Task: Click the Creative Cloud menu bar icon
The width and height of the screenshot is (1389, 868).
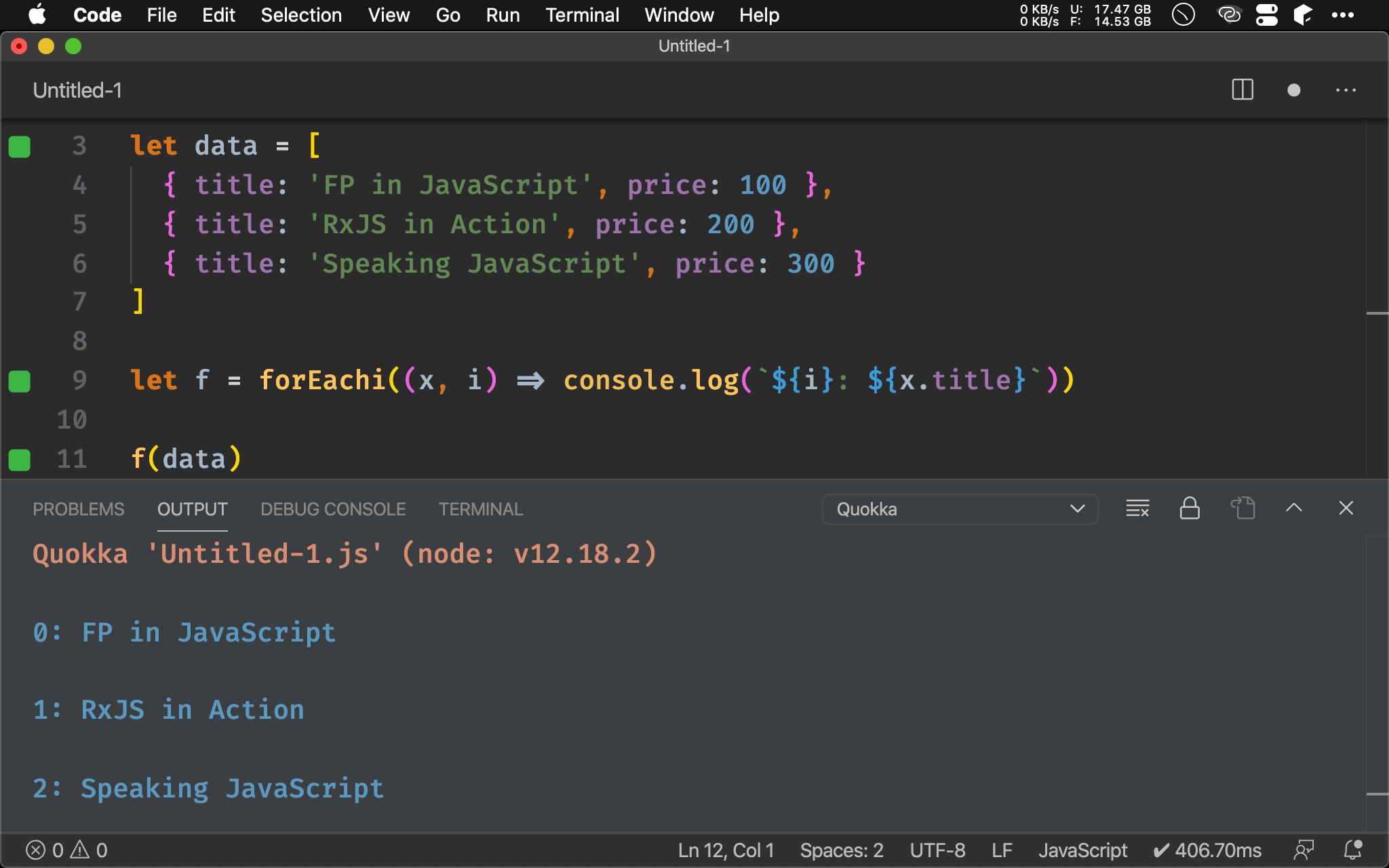Action: click(x=1229, y=15)
